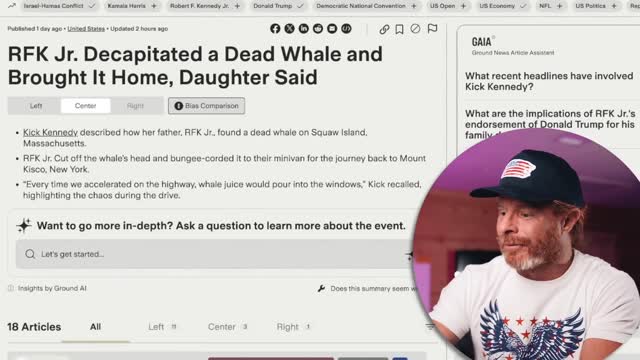Click the webcam video overlay

(527, 245)
